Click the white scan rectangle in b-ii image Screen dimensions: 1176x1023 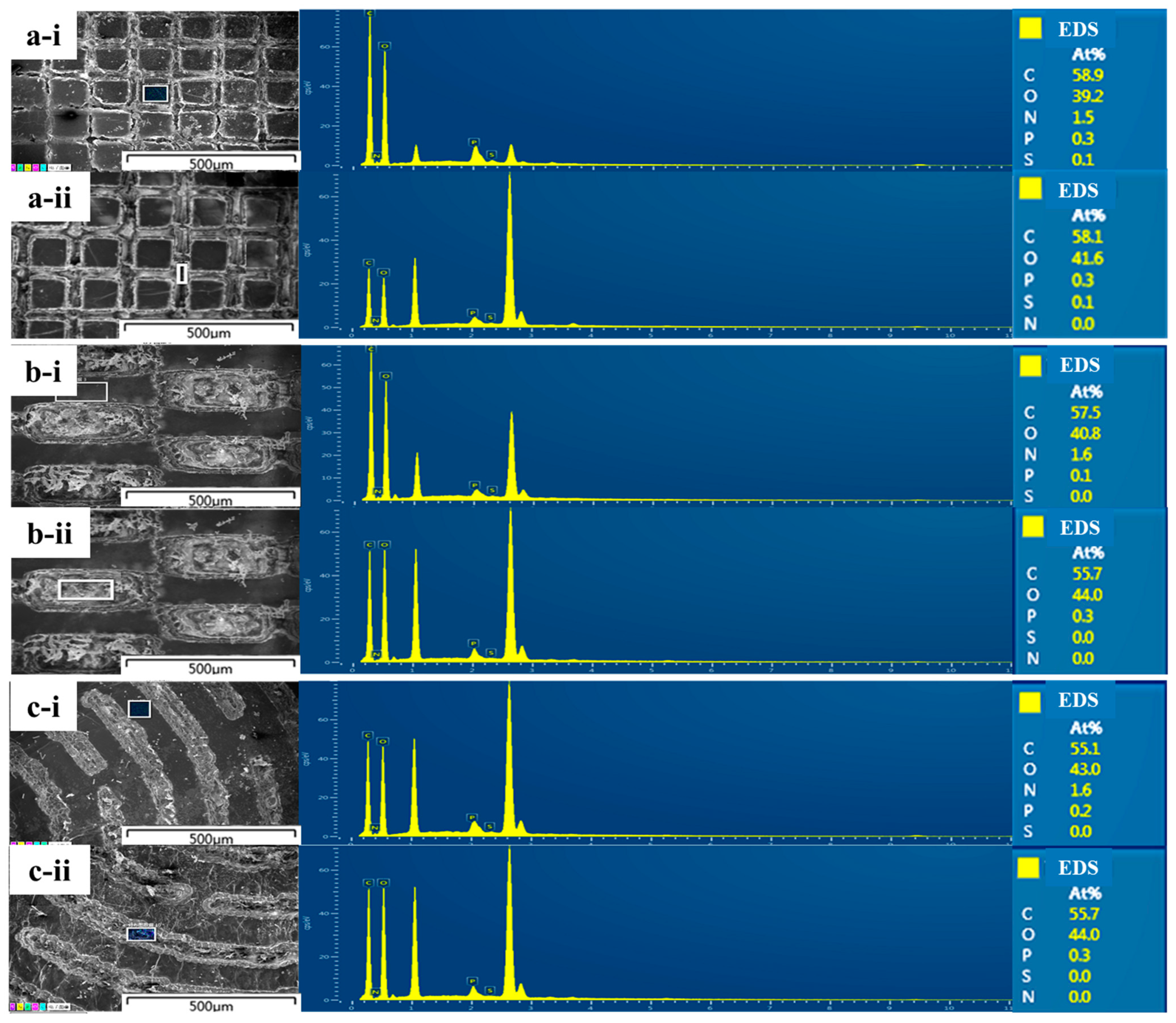[x=86, y=590]
